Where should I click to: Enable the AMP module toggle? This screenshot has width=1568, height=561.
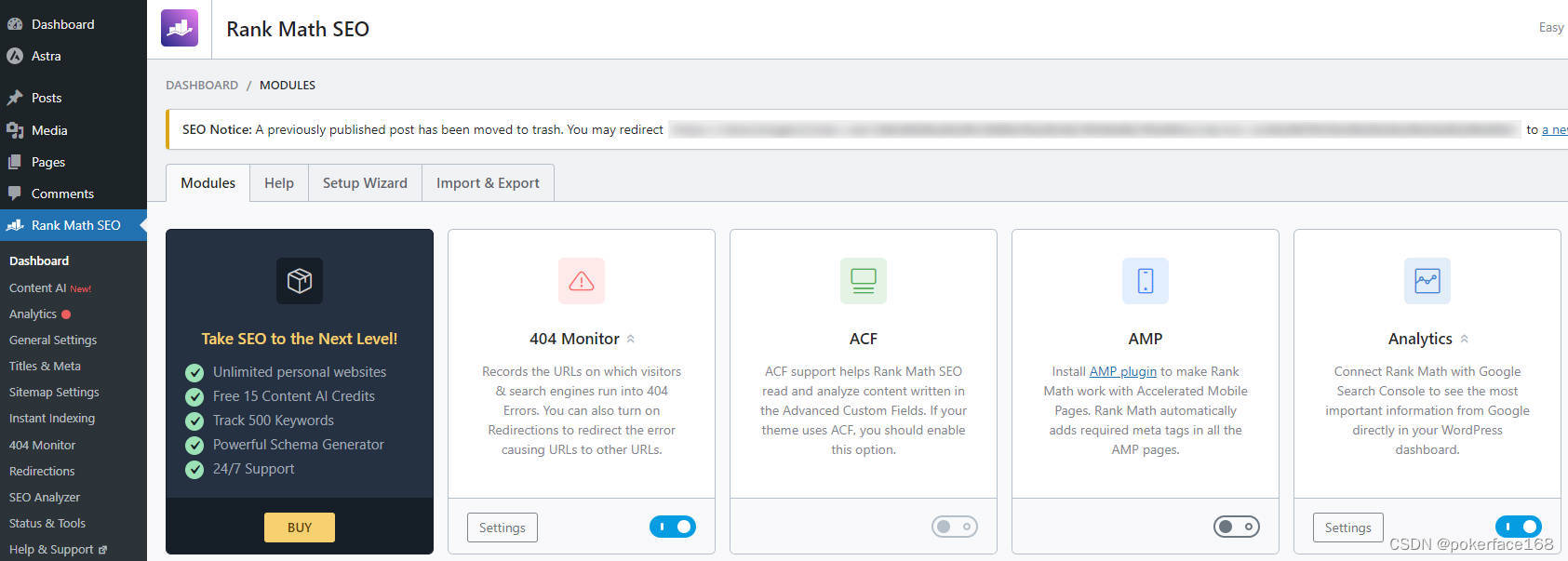pyautogui.click(x=1237, y=527)
